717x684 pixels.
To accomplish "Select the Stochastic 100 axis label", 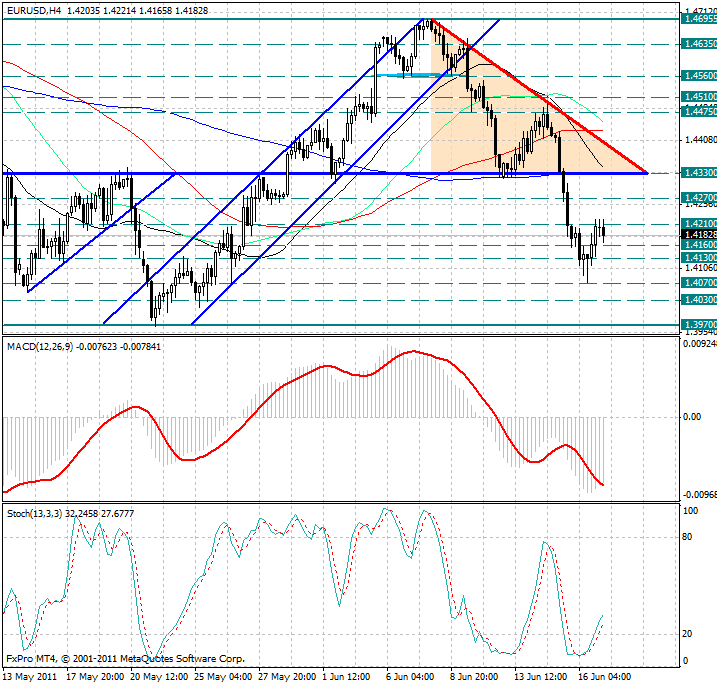I will click(690, 511).
